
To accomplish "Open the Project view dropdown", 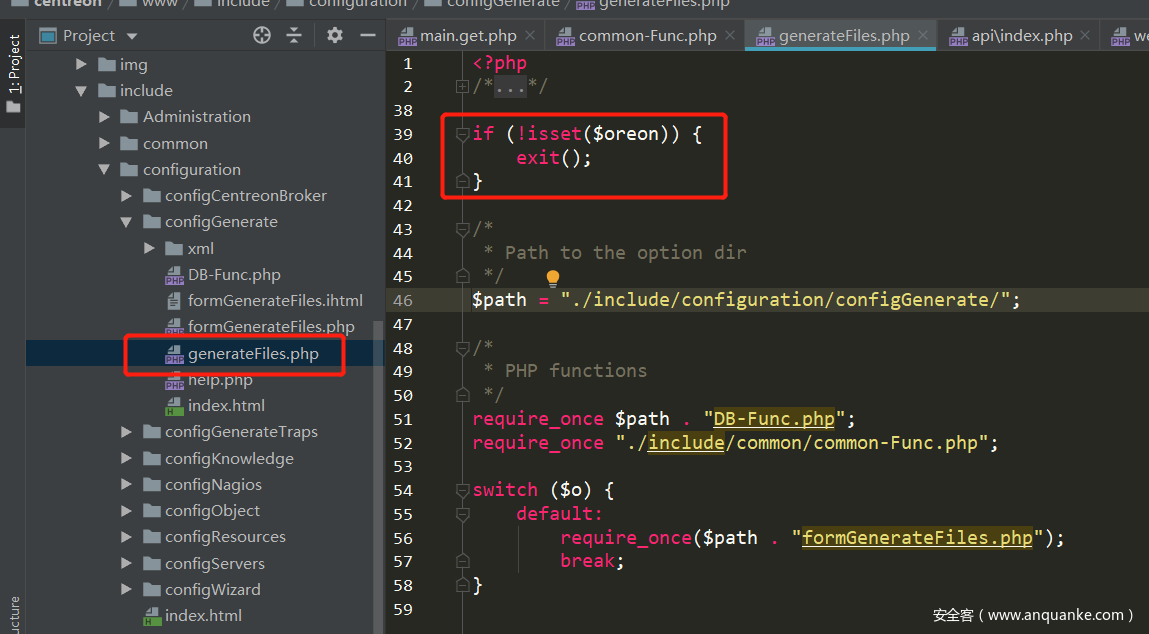I will (132, 36).
